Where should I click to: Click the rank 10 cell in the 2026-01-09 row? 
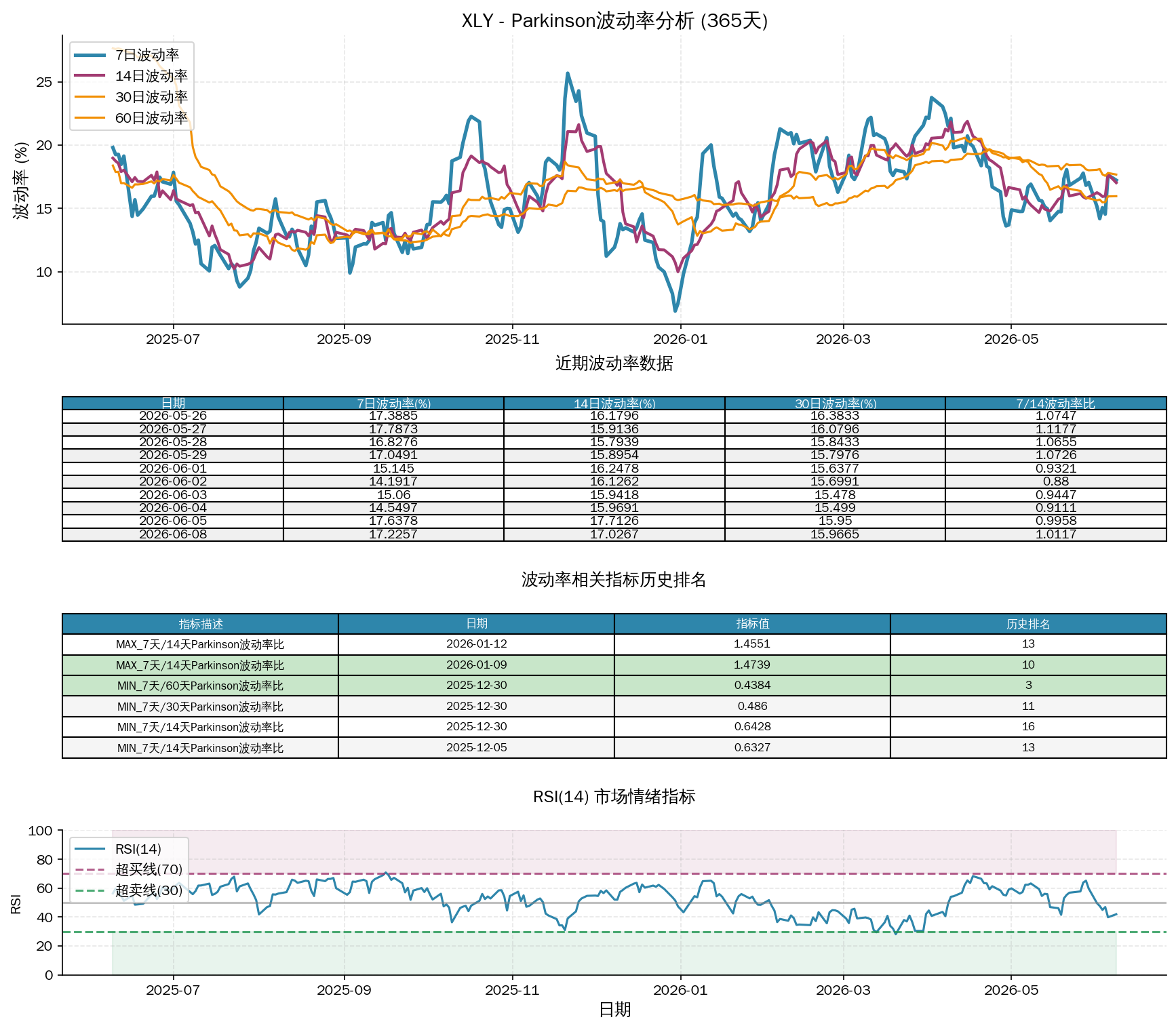pos(1029,665)
